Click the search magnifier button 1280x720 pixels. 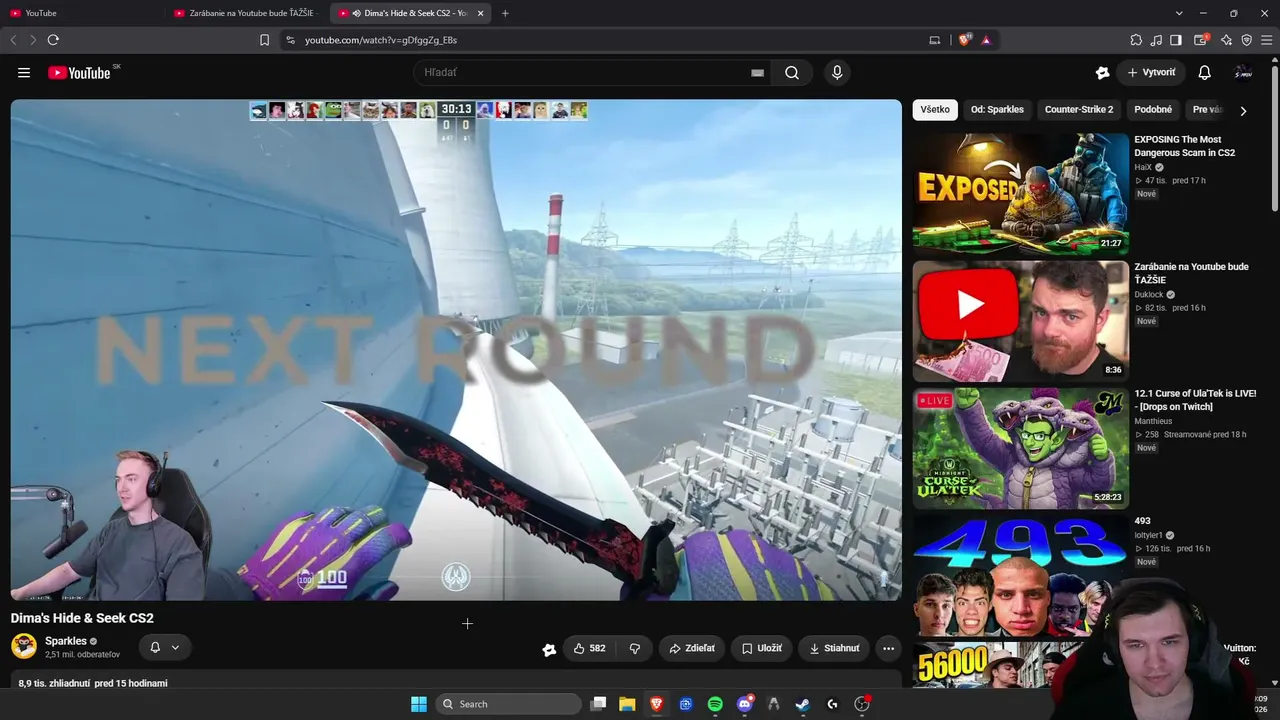pyautogui.click(x=792, y=73)
